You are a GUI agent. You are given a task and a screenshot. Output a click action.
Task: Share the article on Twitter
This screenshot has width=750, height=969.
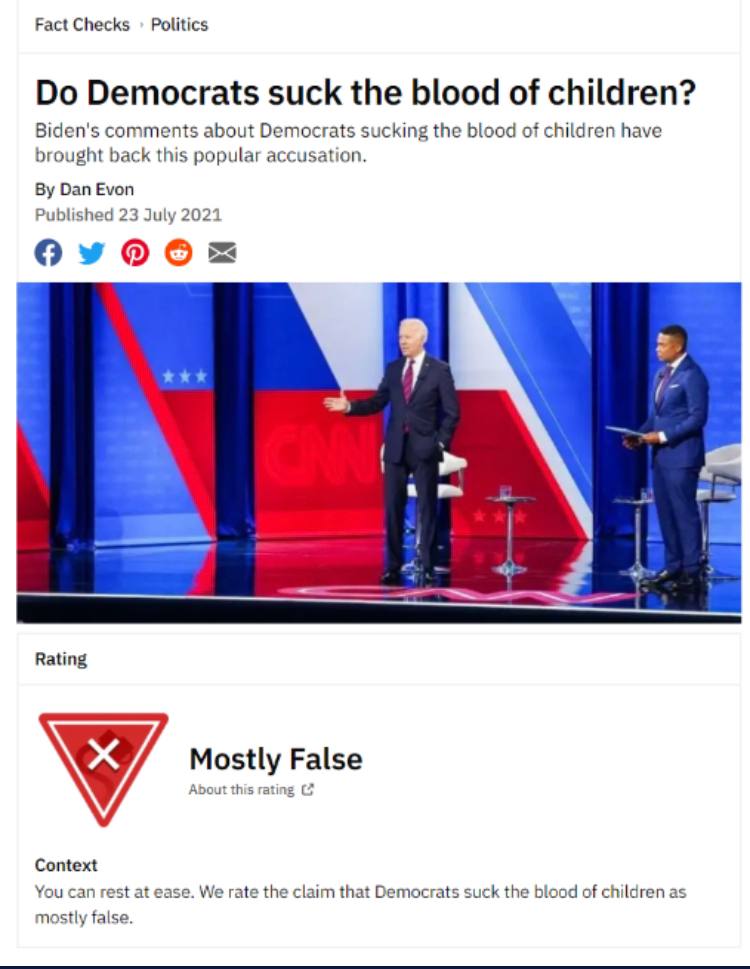coord(91,252)
